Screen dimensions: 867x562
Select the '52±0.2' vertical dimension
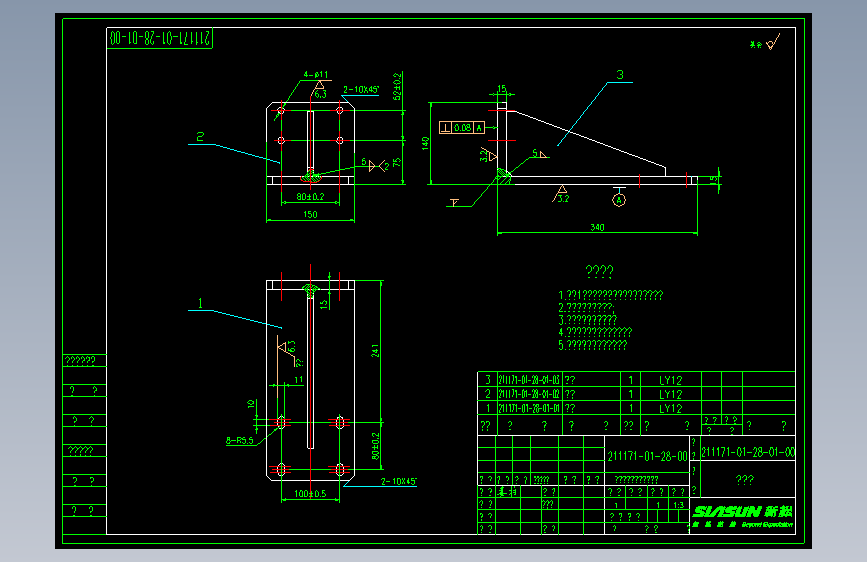(397, 86)
